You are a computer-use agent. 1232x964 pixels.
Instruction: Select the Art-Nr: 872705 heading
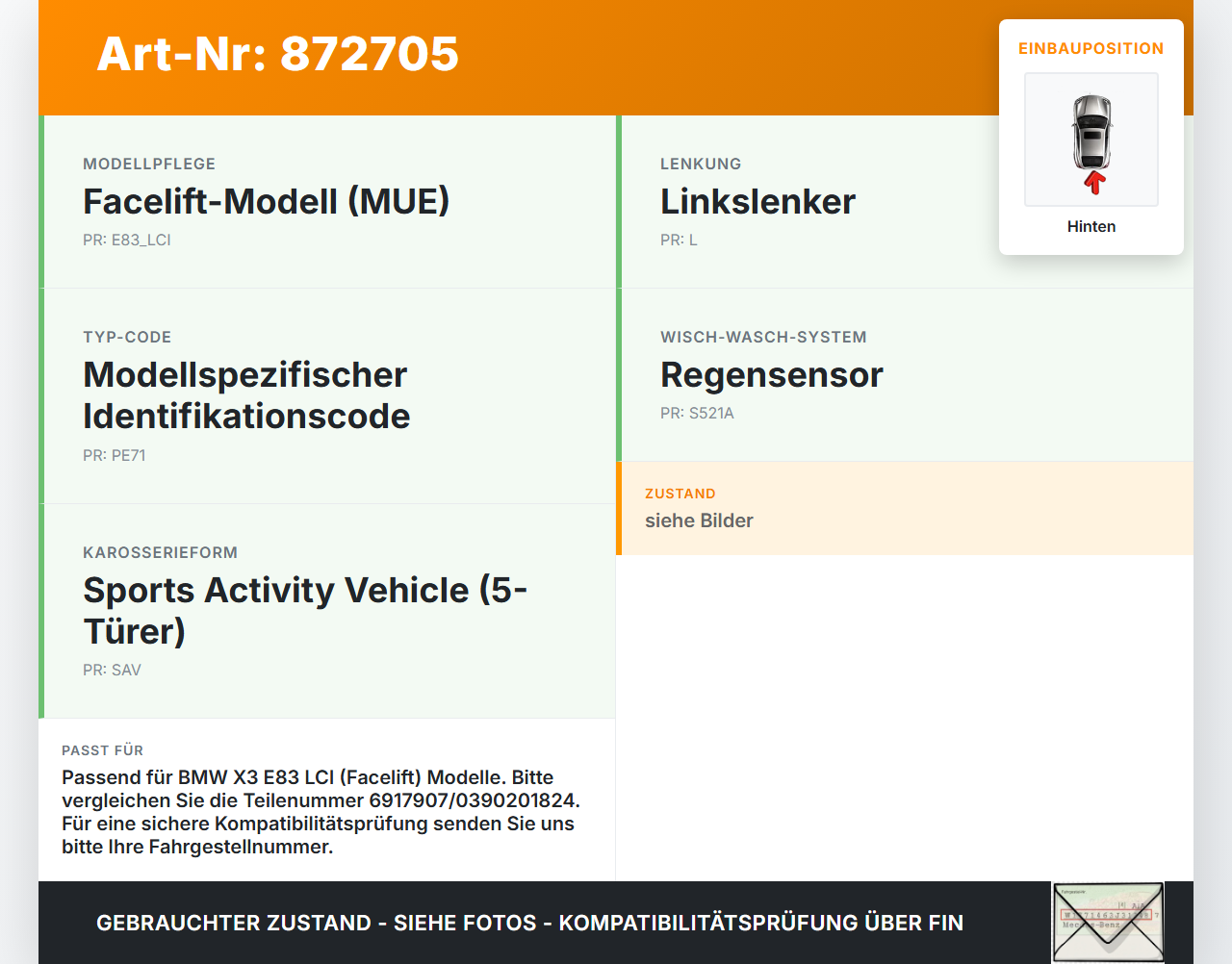pos(278,54)
